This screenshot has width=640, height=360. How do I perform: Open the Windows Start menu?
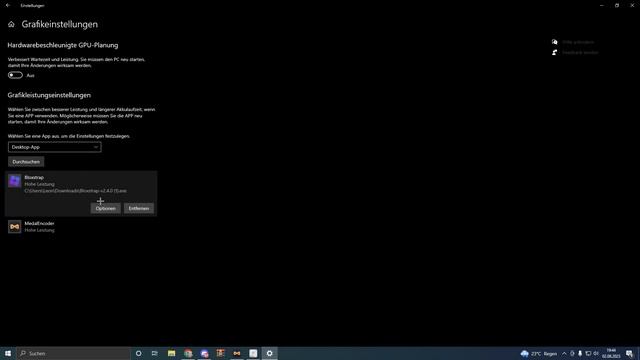click(x=8, y=353)
